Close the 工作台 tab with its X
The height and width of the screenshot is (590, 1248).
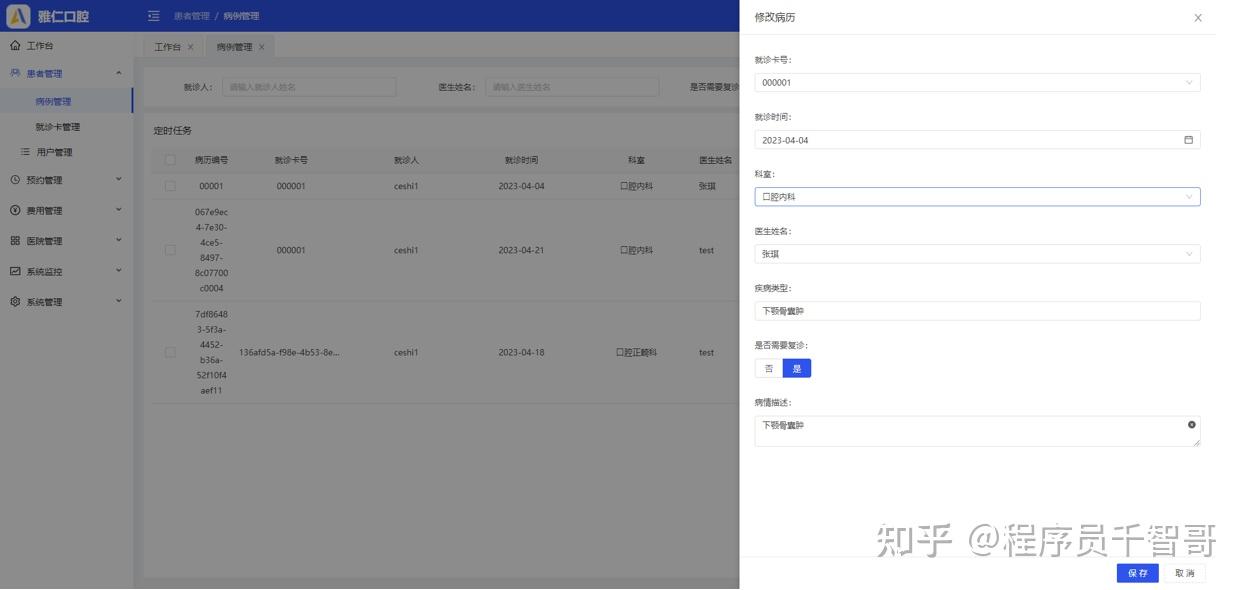[x=191, y=47]
